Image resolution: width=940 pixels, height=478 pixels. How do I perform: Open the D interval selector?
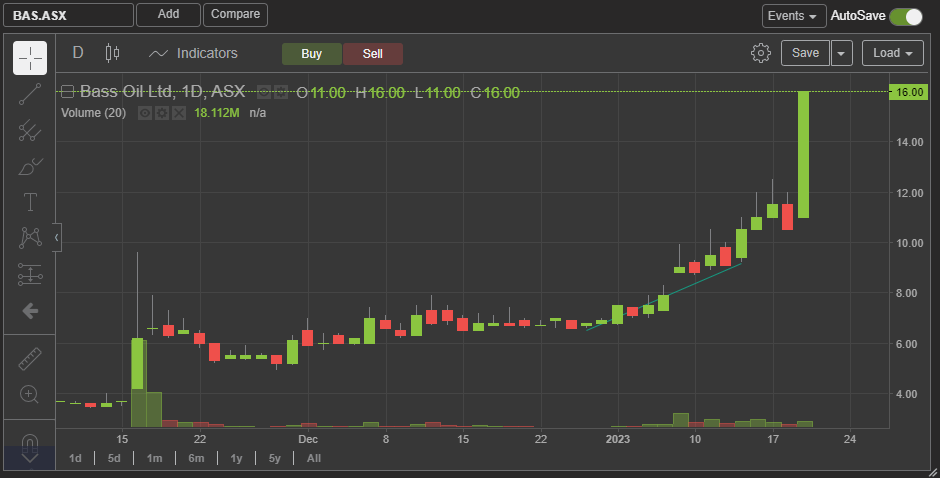(x=78, y=53)
